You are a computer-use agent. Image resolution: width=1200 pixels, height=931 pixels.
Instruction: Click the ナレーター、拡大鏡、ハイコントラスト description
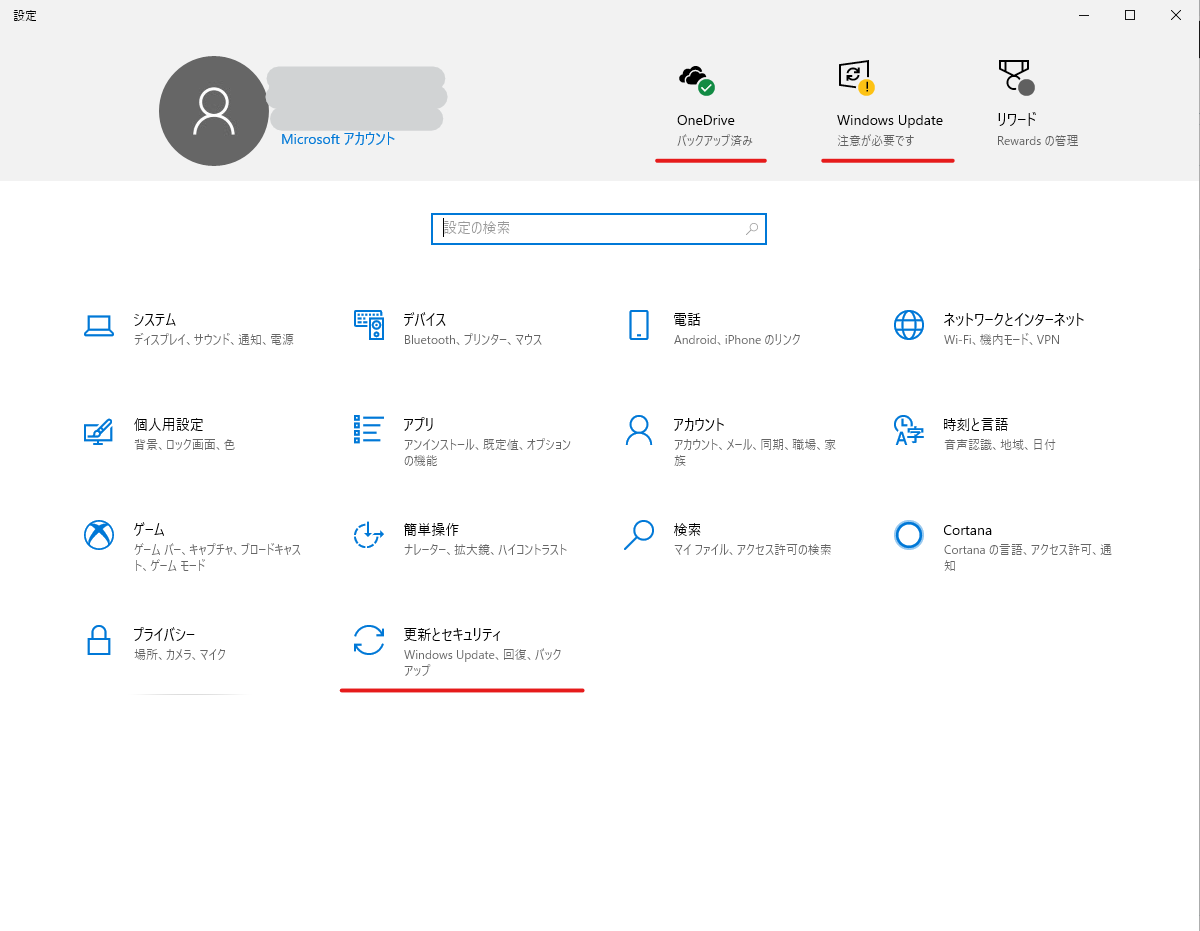point(486,550)
